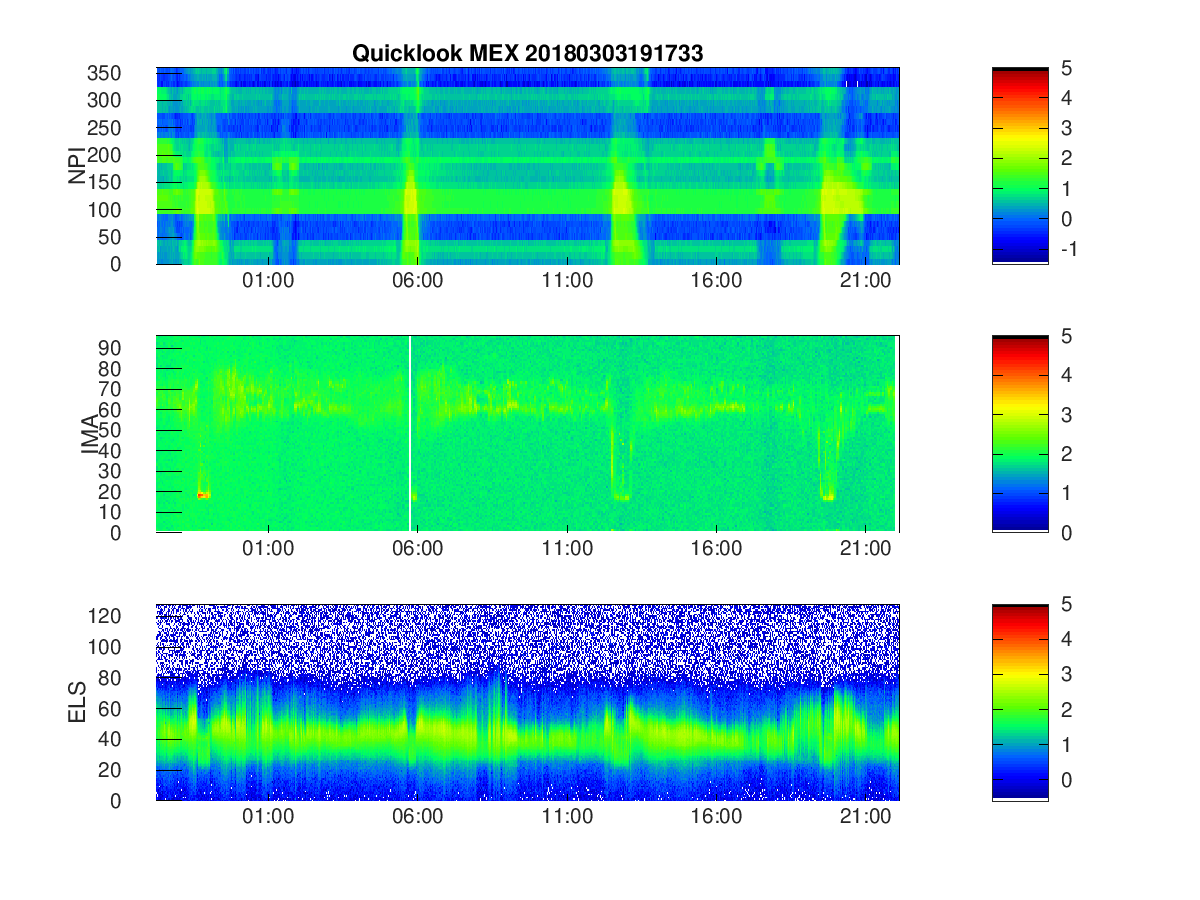The height and width of the screenshot is (900, 1200).
Task: Click the 01:00 tick under the IMA panel
Action: click(x=268, y=549)
